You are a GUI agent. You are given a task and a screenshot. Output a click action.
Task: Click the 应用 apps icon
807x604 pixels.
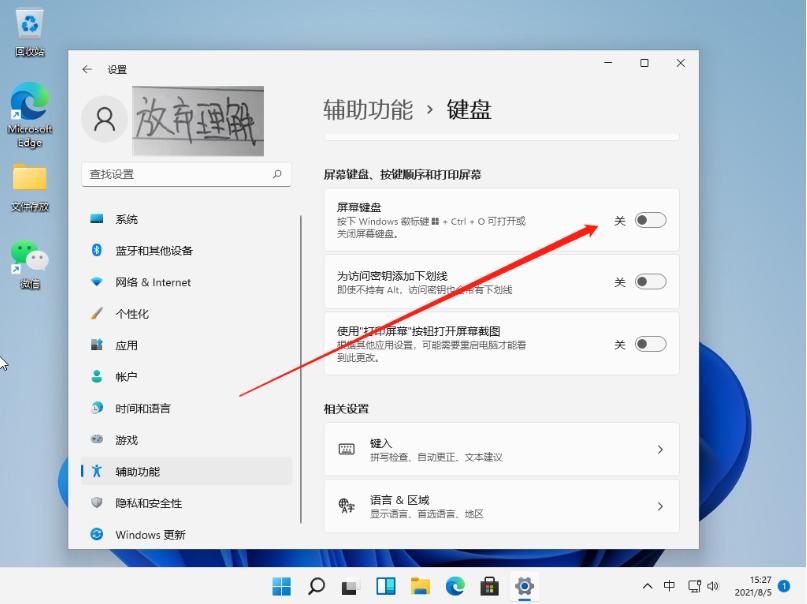pos(96,345)
